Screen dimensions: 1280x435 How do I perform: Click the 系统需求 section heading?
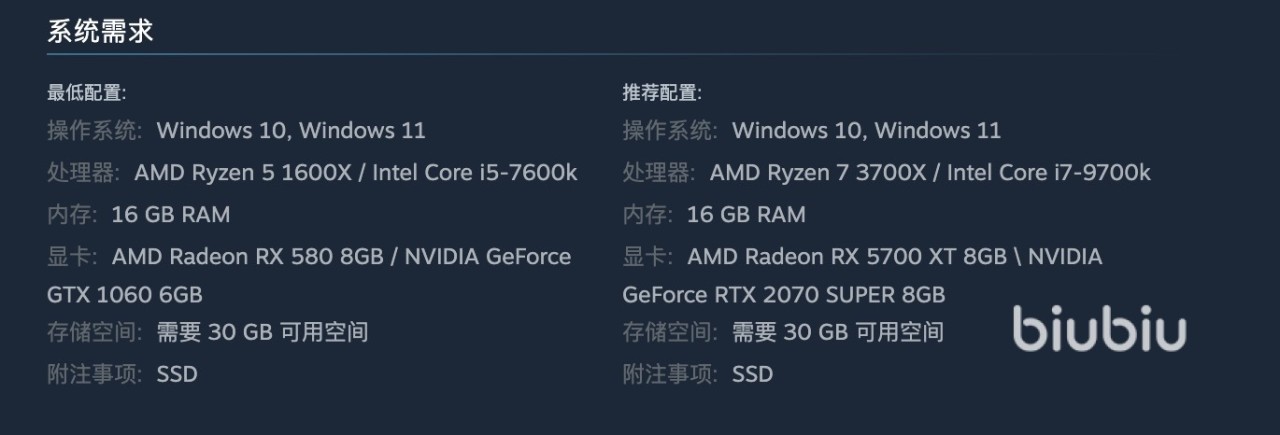point(100,31)
